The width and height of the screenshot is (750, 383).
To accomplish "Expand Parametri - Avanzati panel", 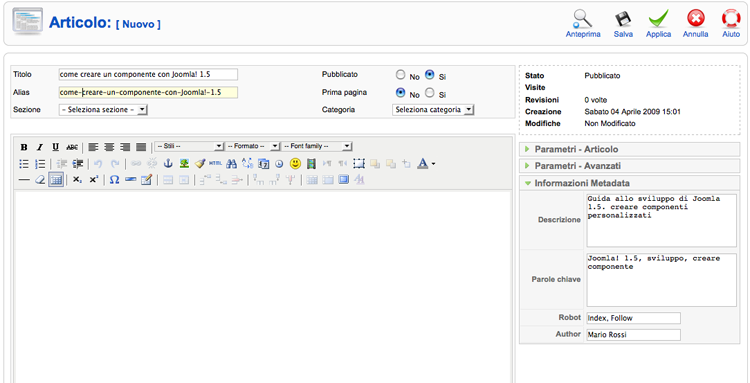I will 629,166.
